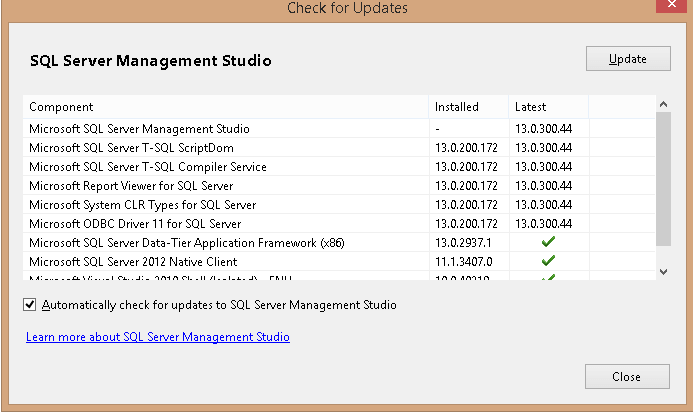The height and width of the screenshot is (412, 693).
Task: Click the vertical scrollbar thumb in the list
Action: coord(663,179)
